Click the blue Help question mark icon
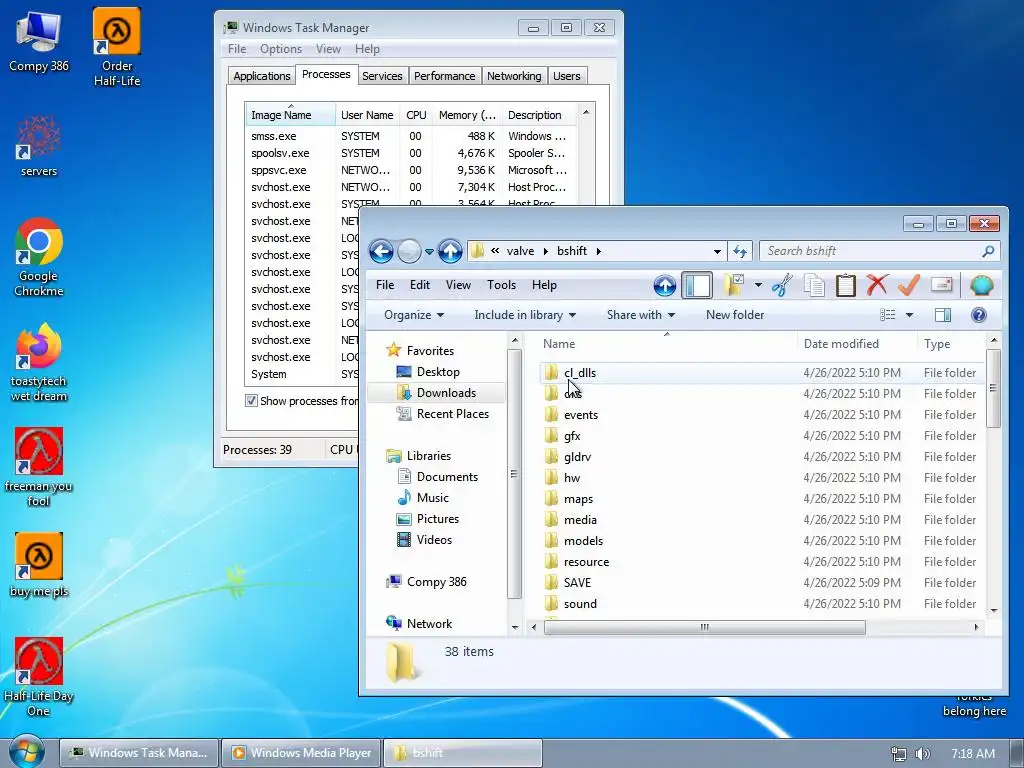 (978, 315)
